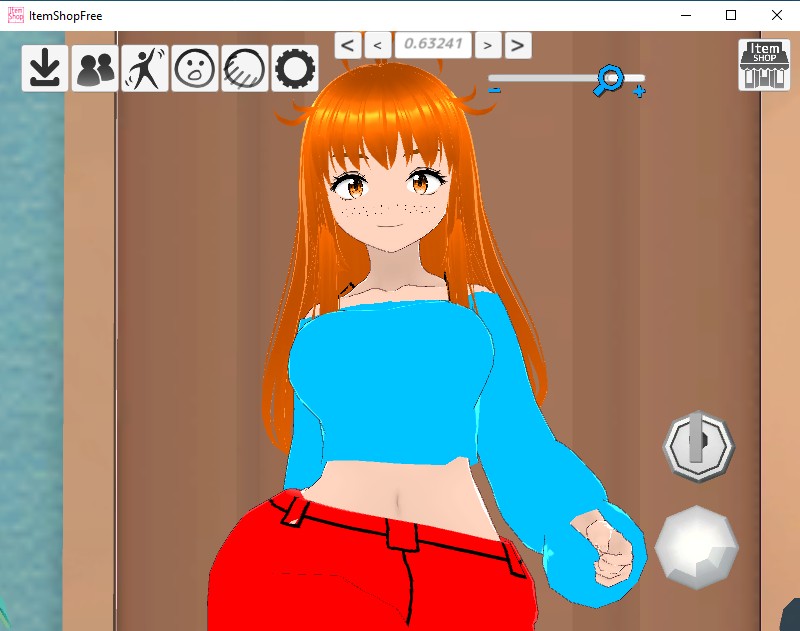The width and height of the screenshot is (800, 631).
Task: Click the download/import arrow icon
Action: (x=44, y=68)
